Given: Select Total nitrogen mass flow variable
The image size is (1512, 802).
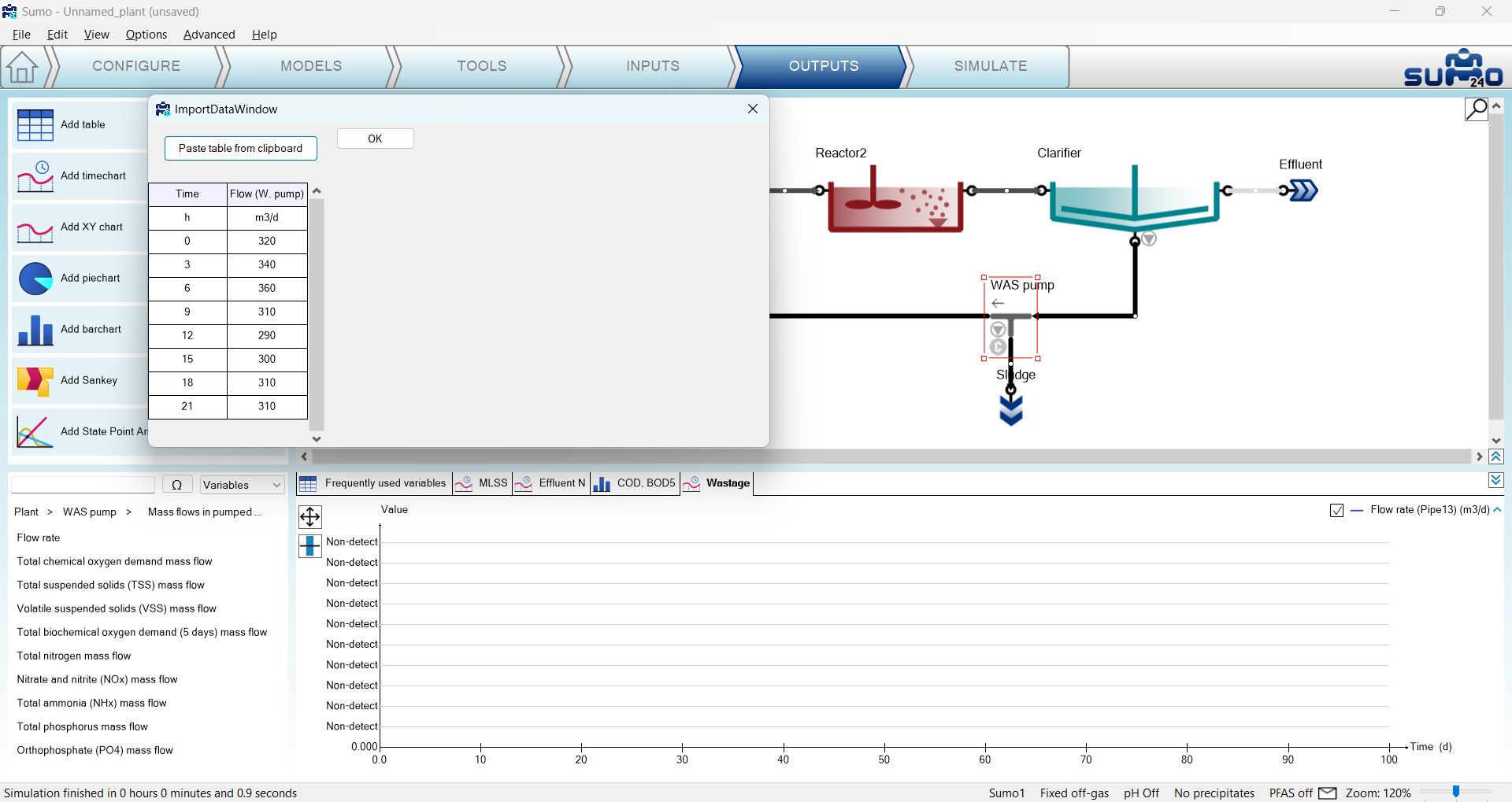Looking at the screenshot, I should (x=74, y=656).
